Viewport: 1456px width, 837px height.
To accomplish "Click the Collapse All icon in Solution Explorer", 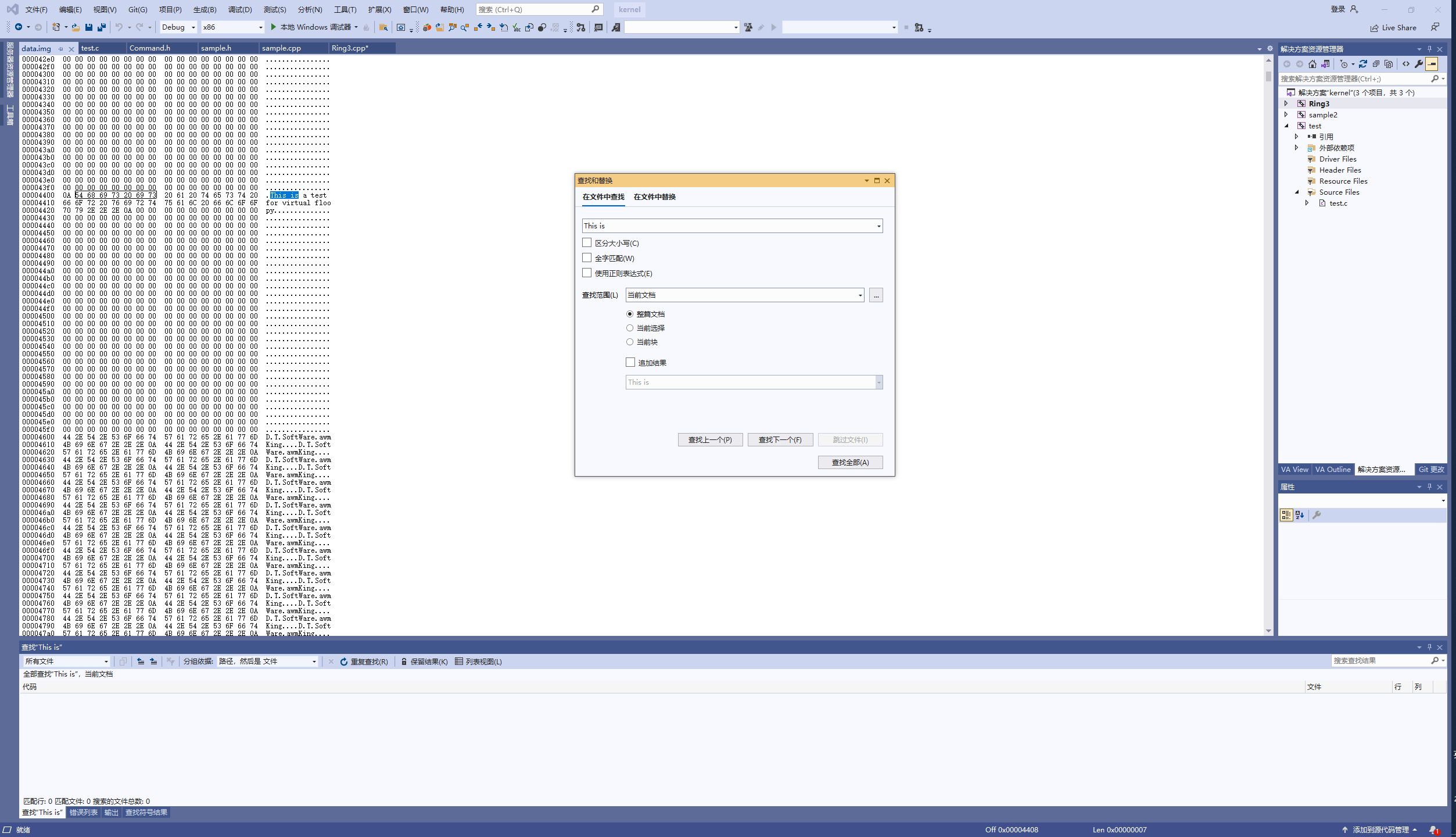I will click(1376, 64).
